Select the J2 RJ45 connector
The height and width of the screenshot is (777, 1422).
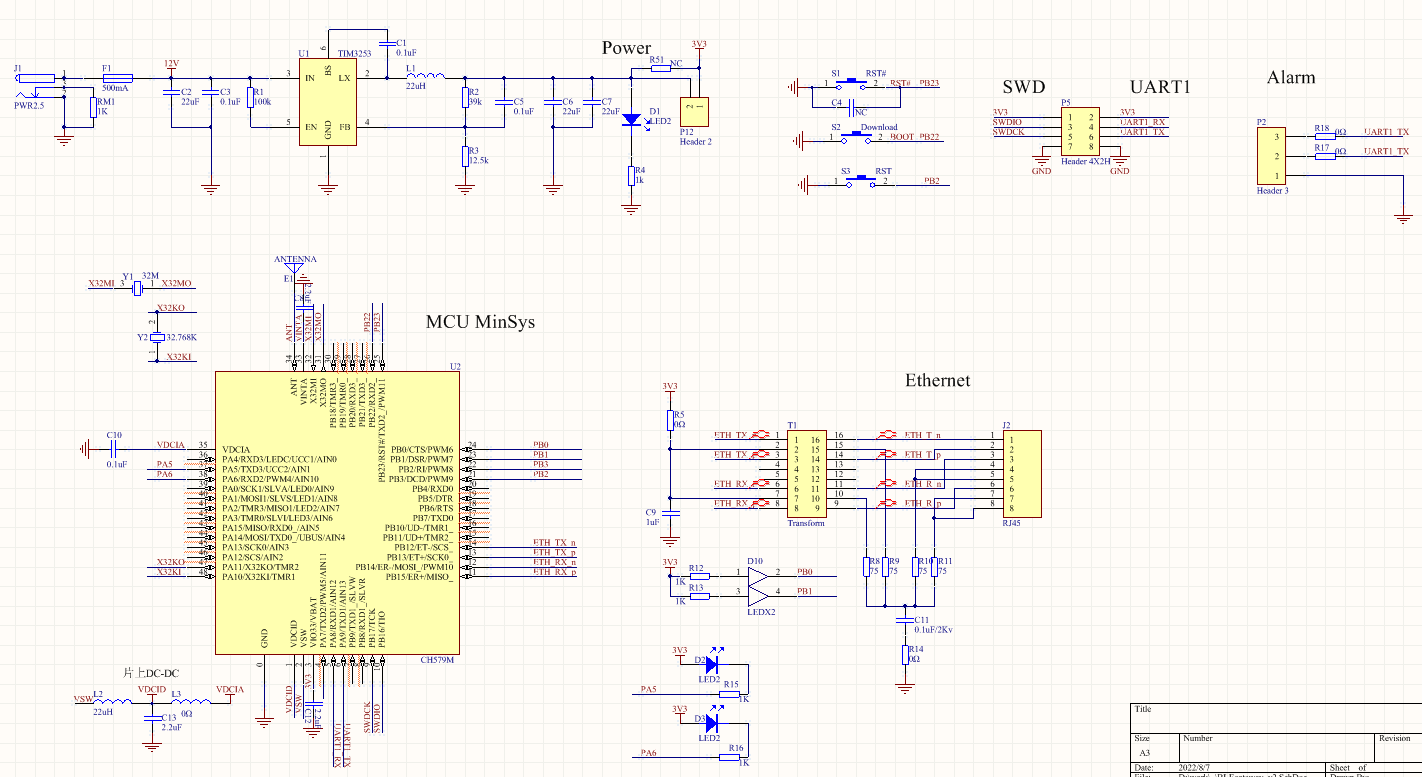[x=1022, y=474]
